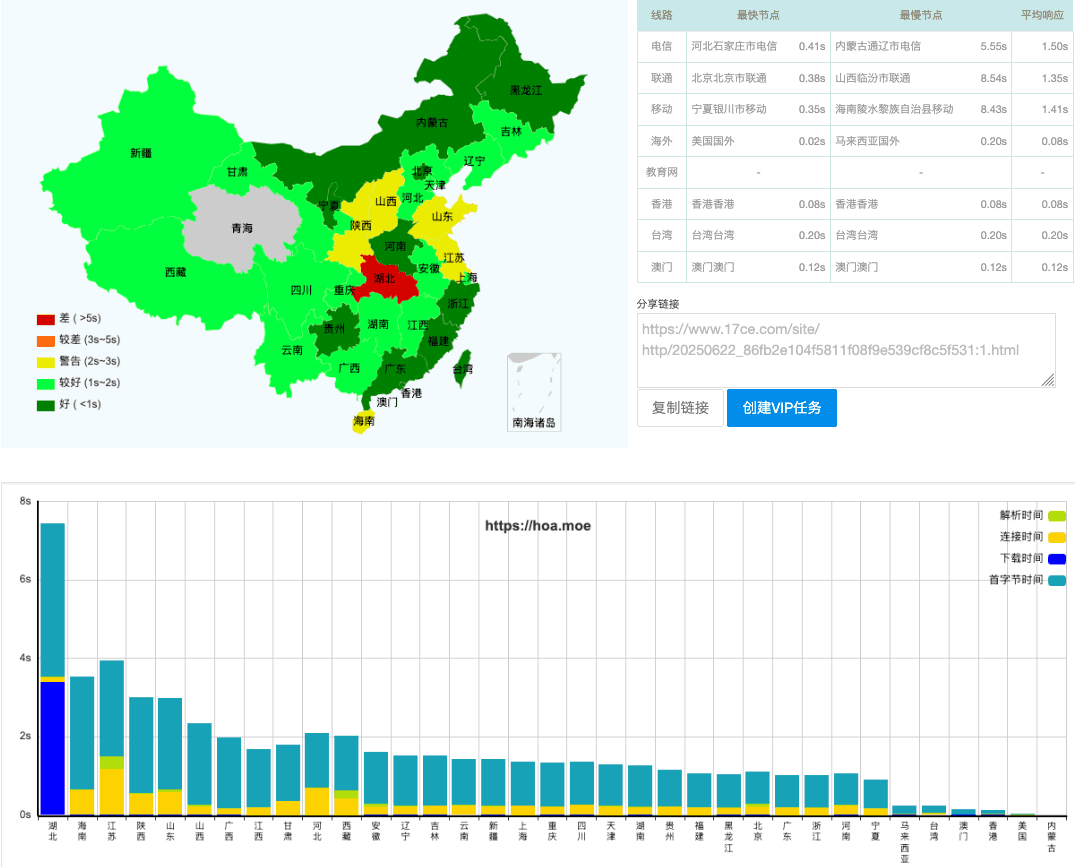This screenshot has height=867, width=1076.
Task: Click the yellow 警告 (2s~3s) legend swatch
Action: 45,362
